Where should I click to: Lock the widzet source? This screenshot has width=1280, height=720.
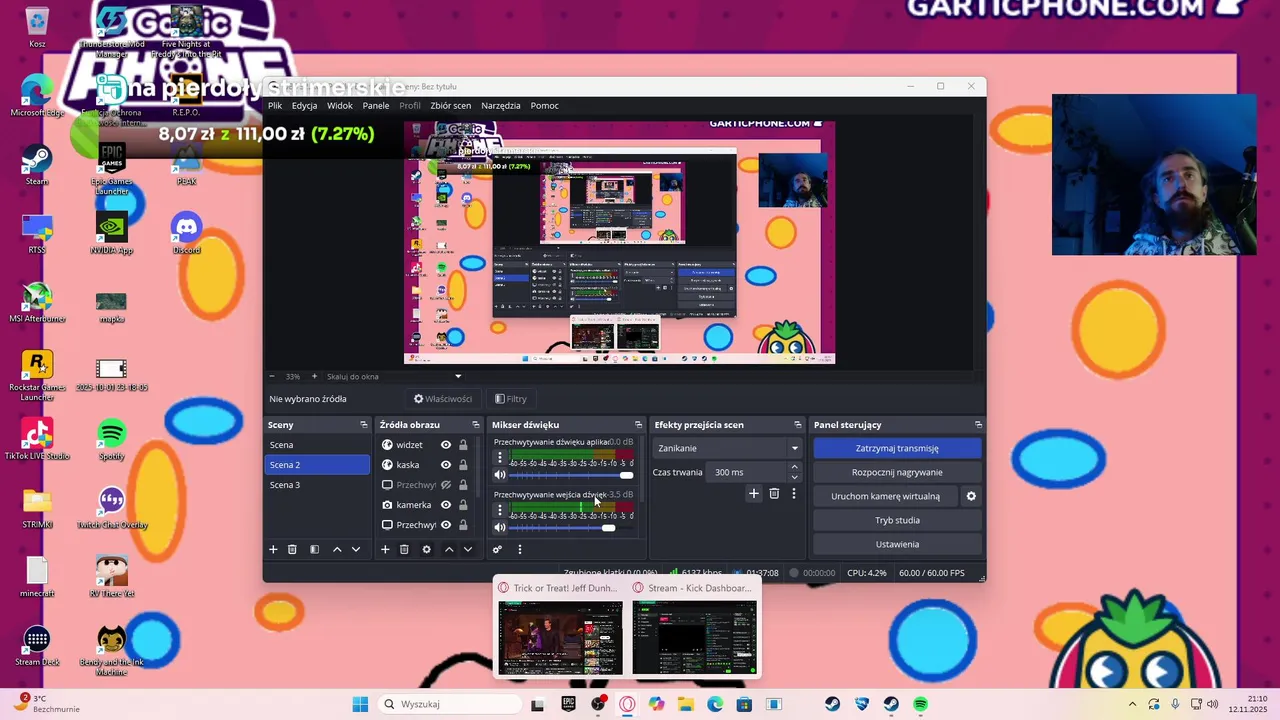pyautogui.click(x=463, y=445)
